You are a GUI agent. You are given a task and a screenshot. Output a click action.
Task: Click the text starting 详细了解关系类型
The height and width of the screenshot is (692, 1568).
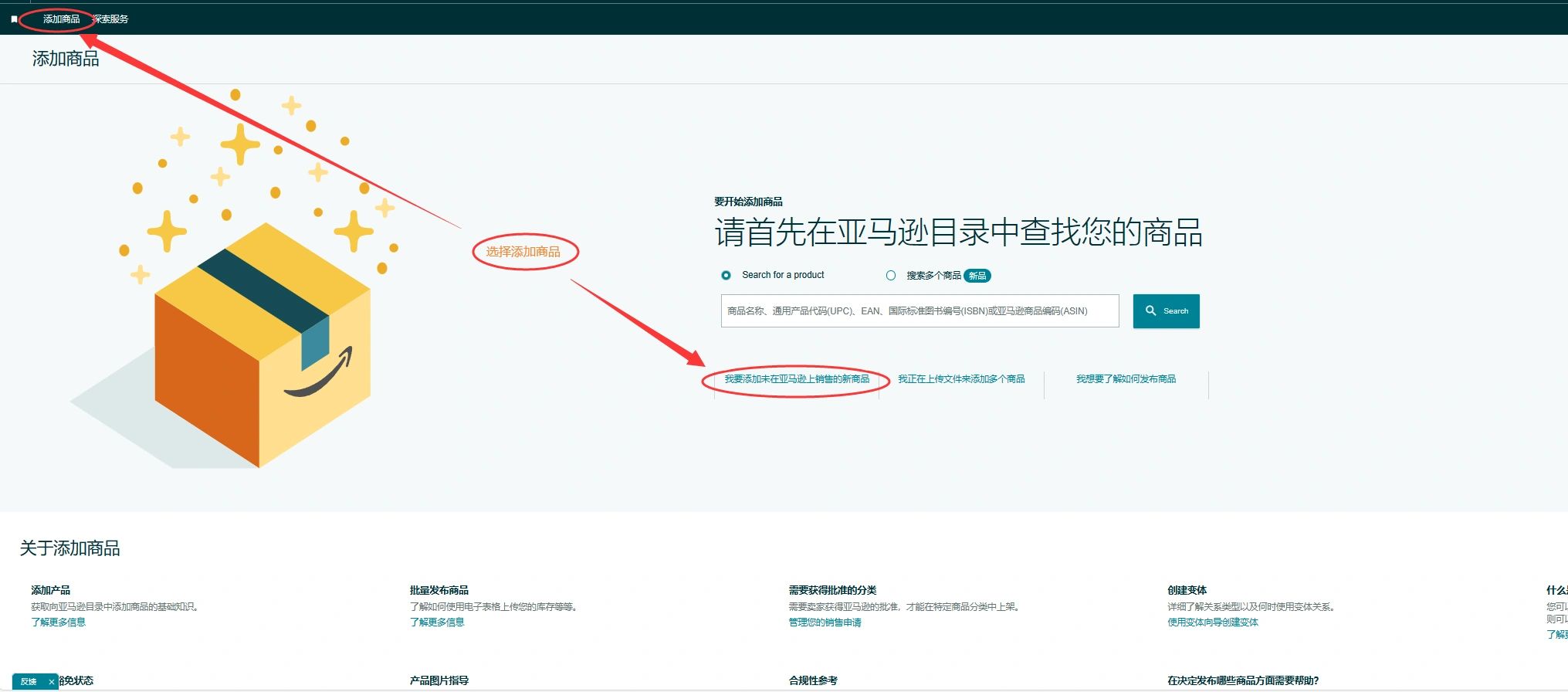pos(1252,607)
